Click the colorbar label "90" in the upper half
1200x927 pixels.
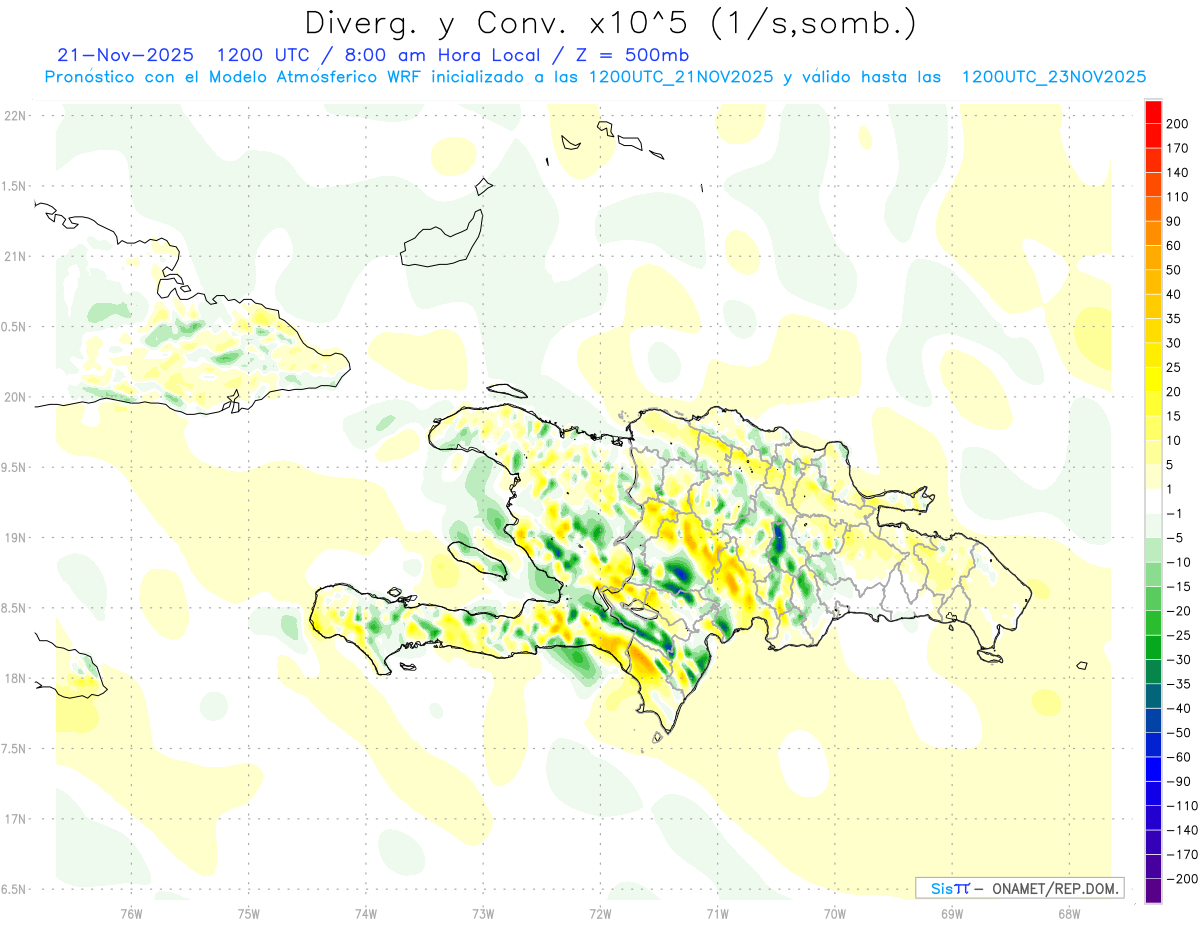(1174, 221)
